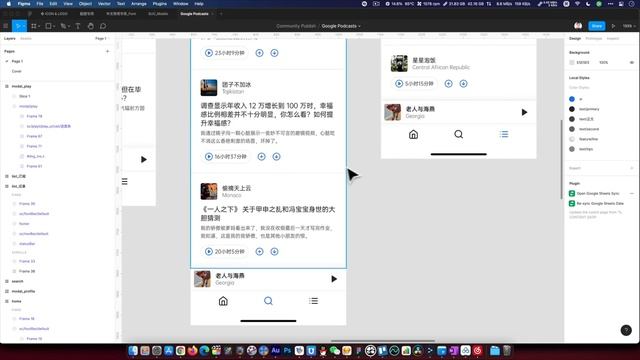Click home icon in center frame navbar

[x=223, y=301]
